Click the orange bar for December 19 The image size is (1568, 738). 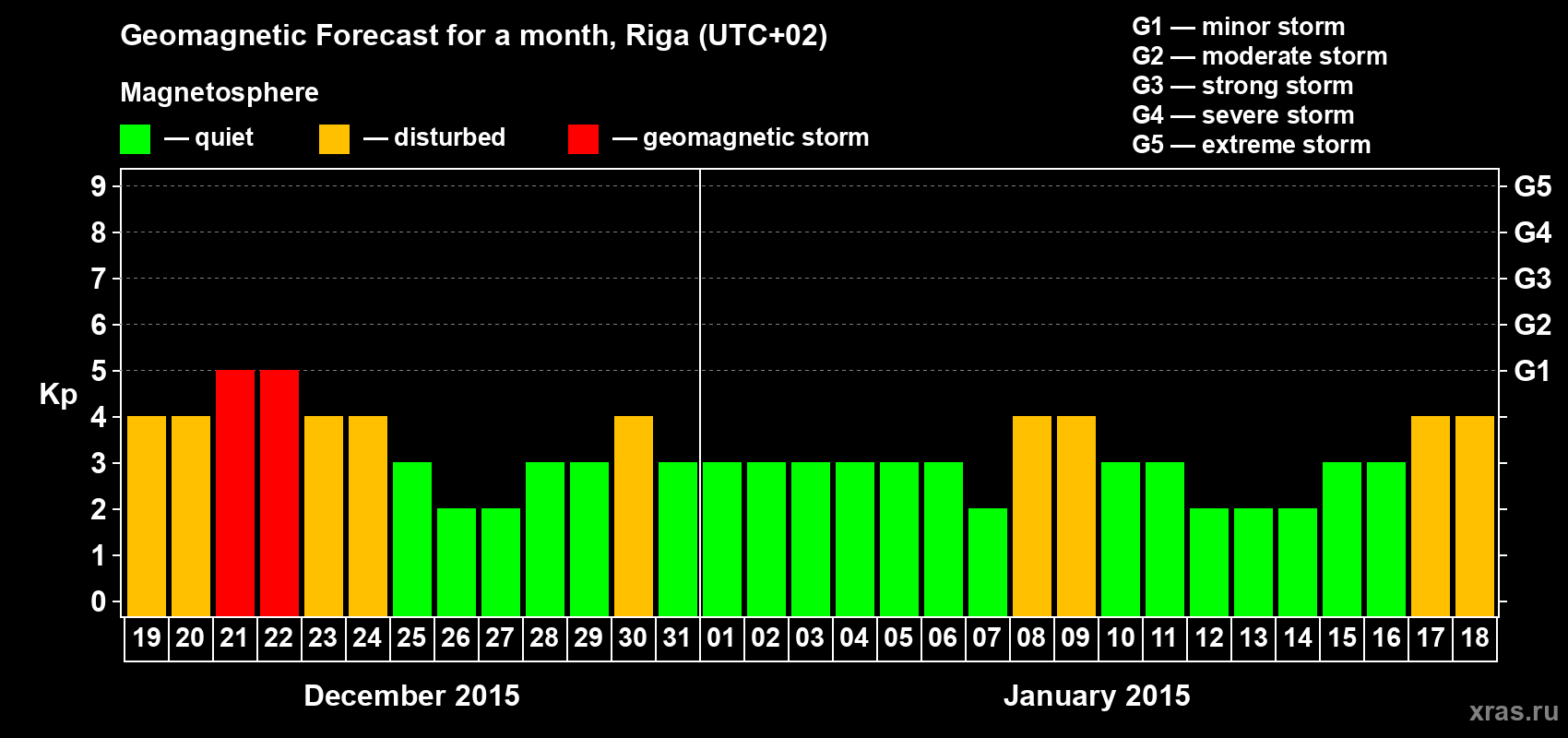coord(147,516)
